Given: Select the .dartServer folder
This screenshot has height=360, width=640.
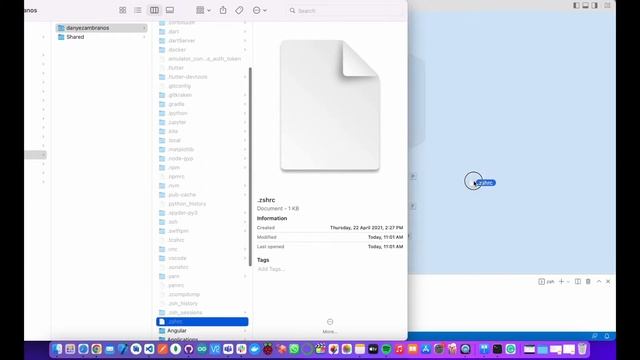Looking at the screenshot, I should pos(202,40).
